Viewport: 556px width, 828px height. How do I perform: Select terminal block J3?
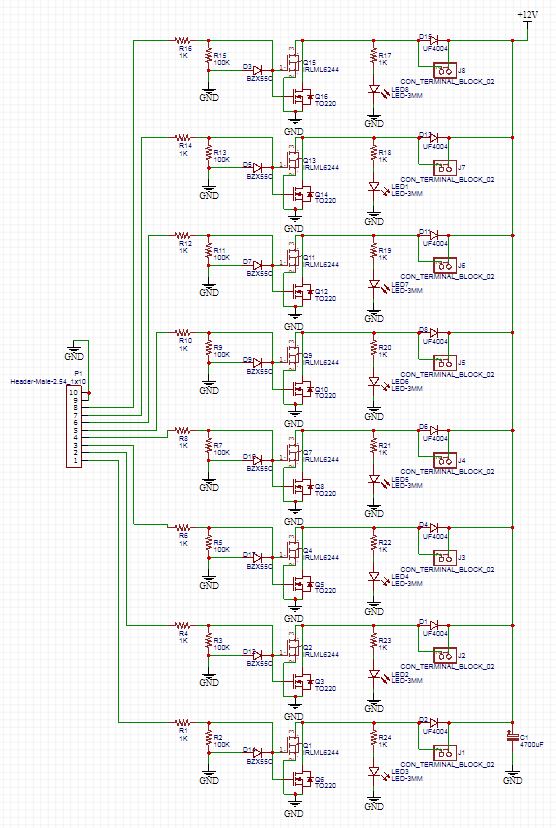click(445, 557)
